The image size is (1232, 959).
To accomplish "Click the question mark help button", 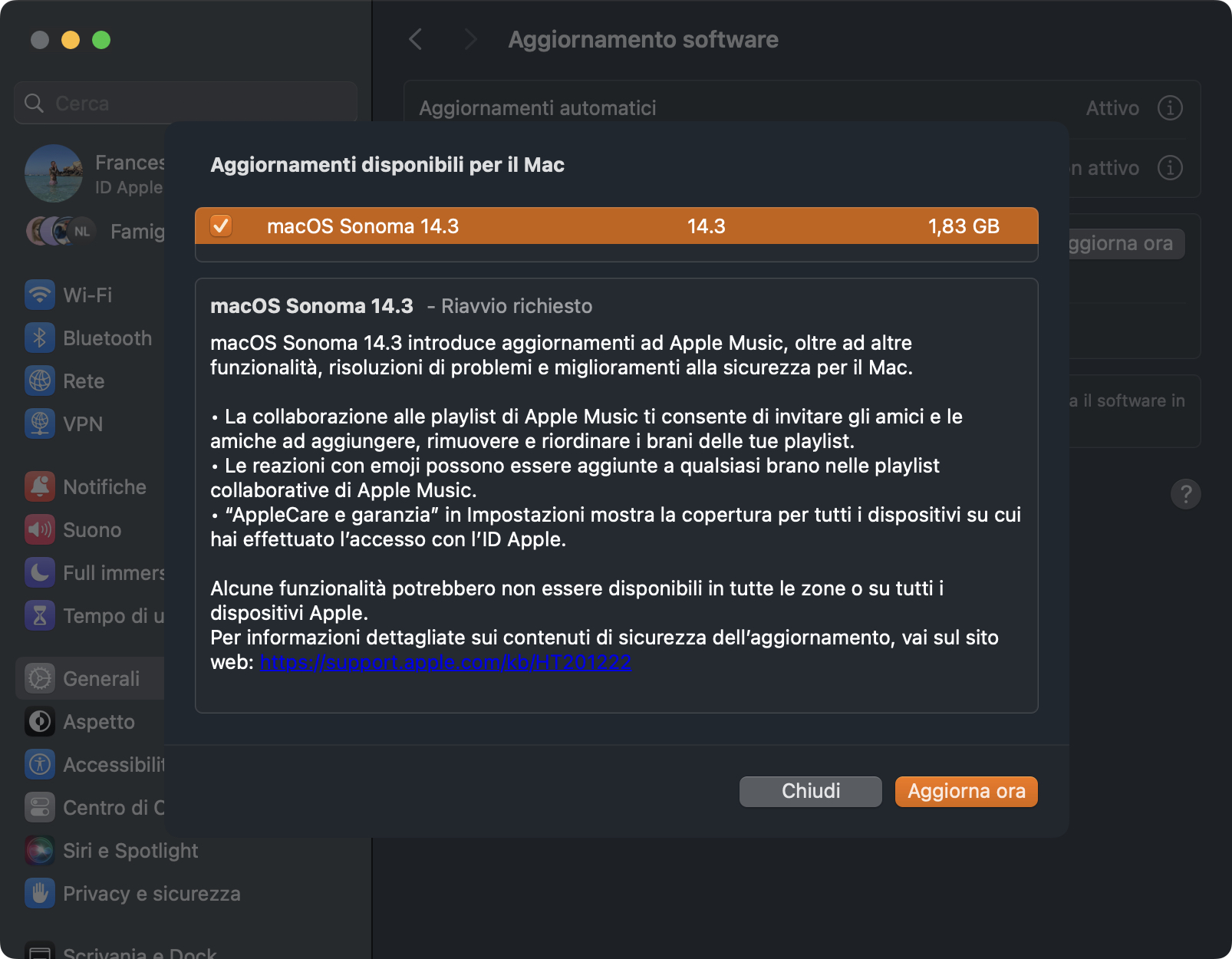I will (1185, 494).
